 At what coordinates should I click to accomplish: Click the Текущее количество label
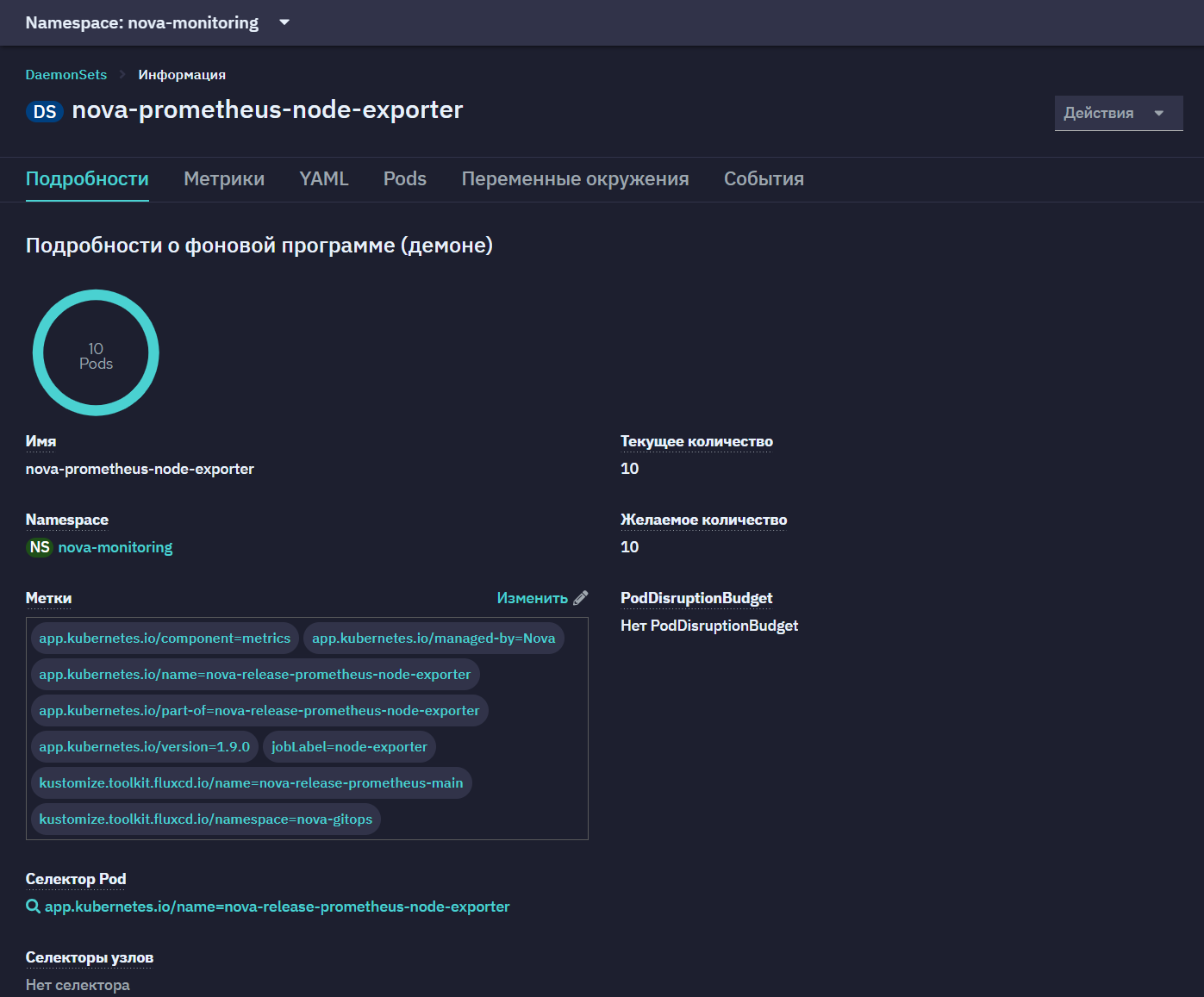pos(696,441)
